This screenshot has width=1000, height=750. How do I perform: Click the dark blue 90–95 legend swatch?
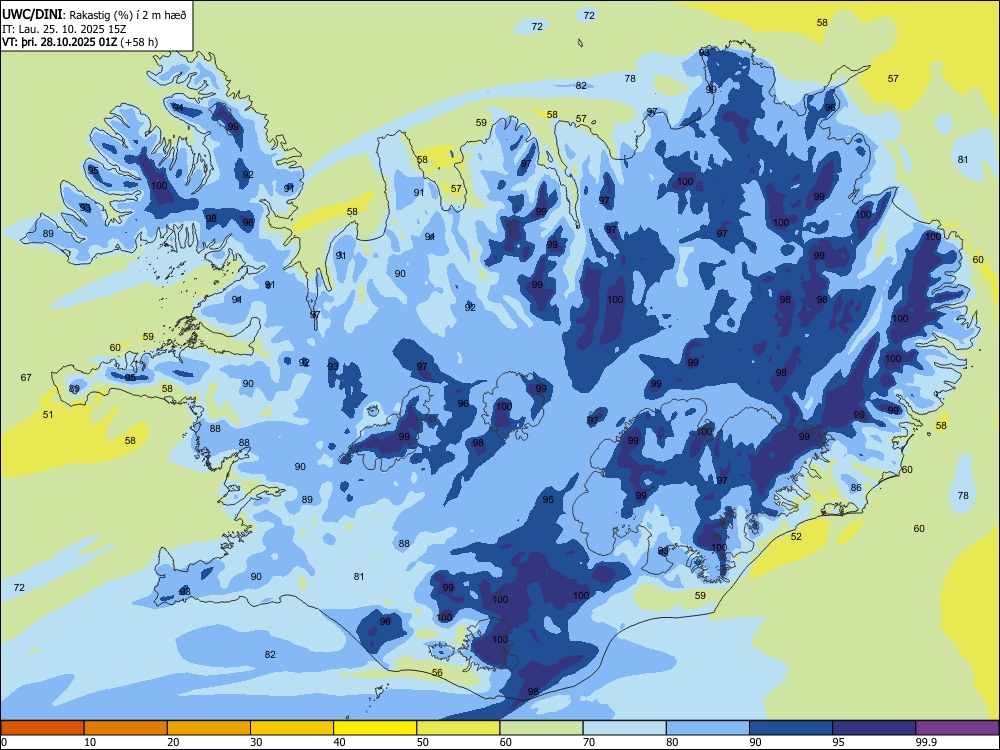coord(791,728)
